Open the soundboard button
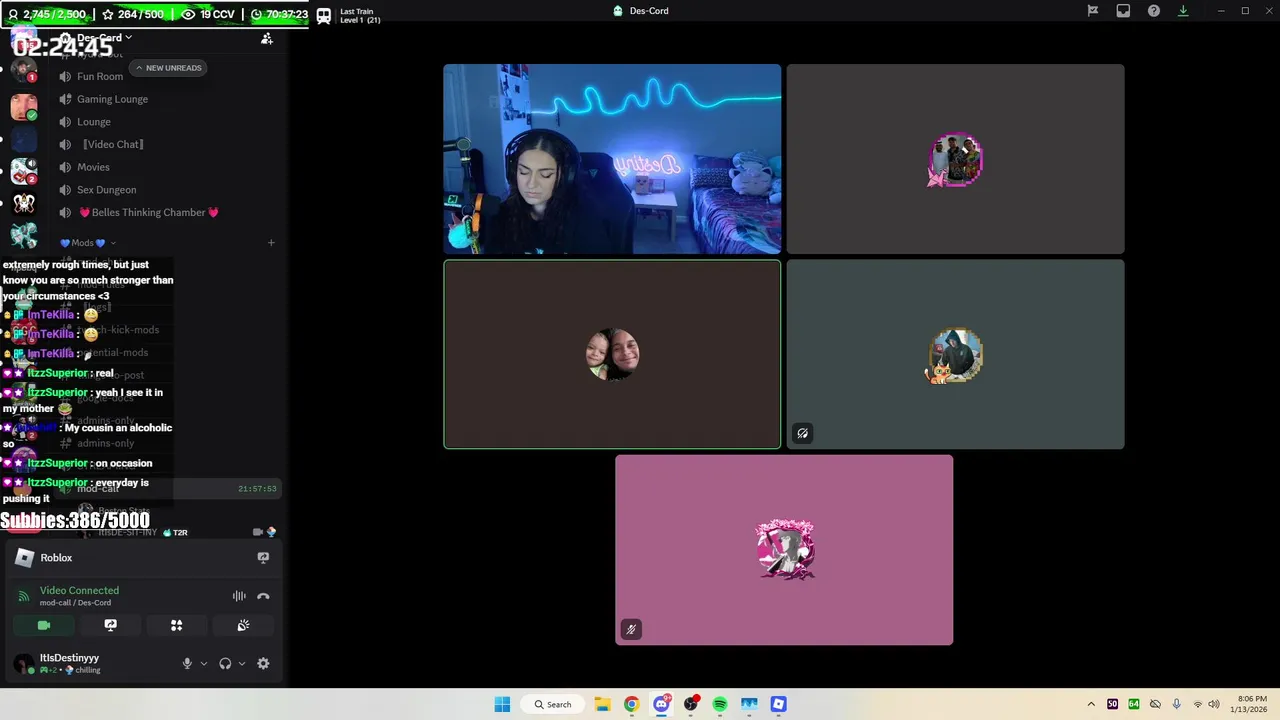Viewport: 1280px width, 720px height. (x=243, y=625)
